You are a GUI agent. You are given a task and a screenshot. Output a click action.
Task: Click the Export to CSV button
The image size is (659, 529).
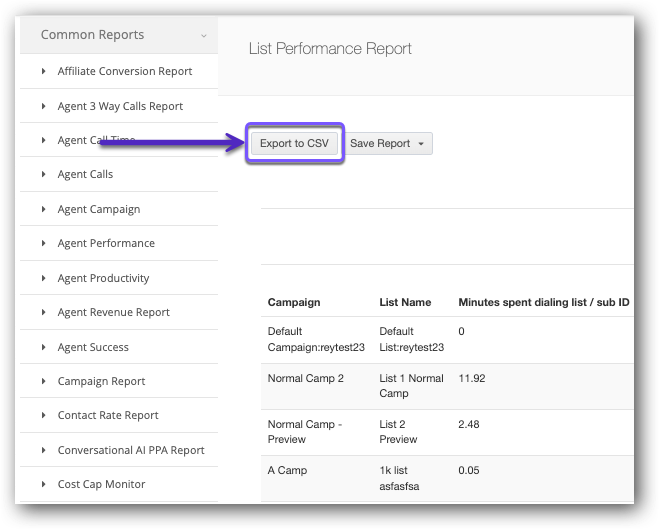(x=294, y=143)
